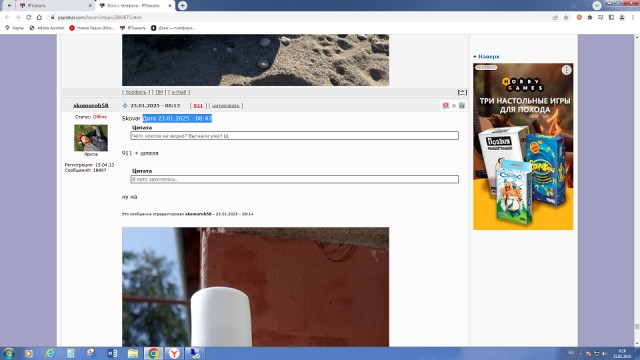Select the Фото с телефона tab
Image resolution: width=640 pixels, height=360 pixels.
click(x=135, y=6)
